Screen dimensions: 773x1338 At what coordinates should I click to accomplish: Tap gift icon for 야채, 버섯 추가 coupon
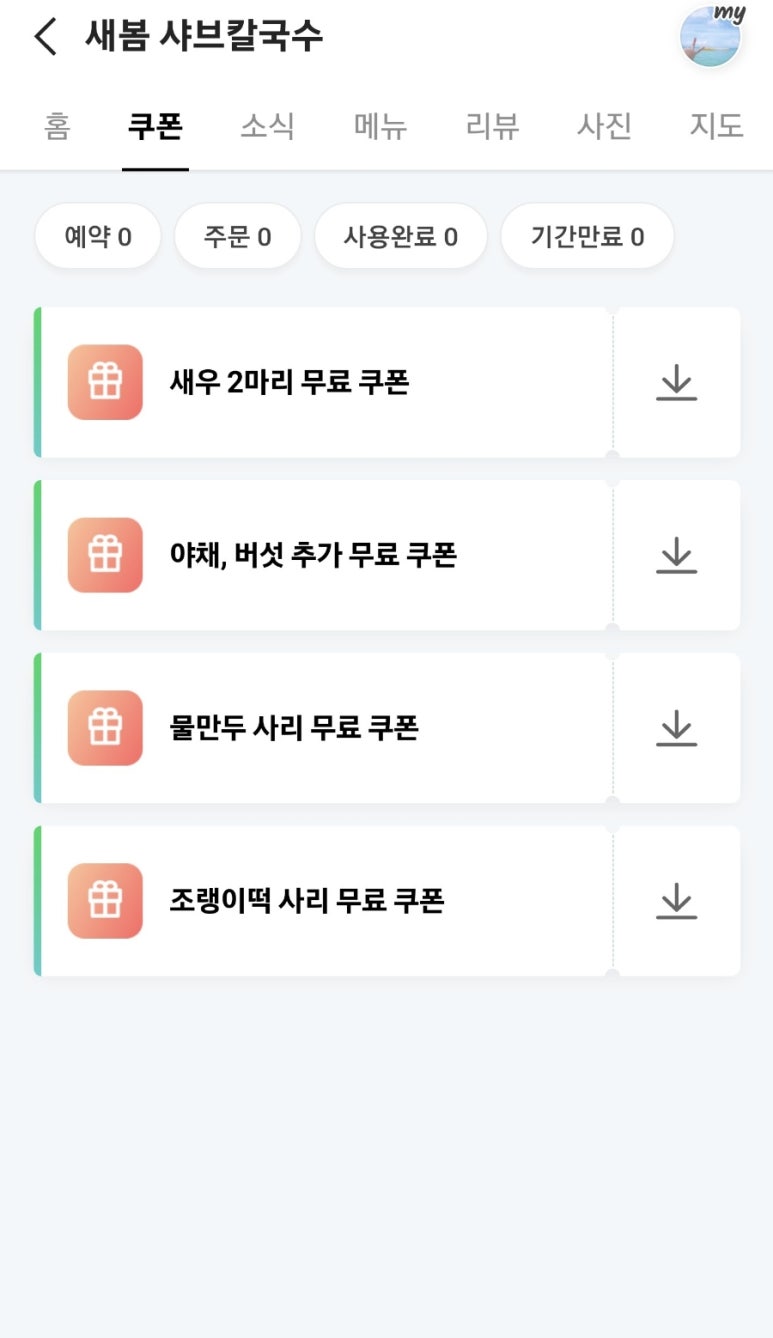(105, 555)
